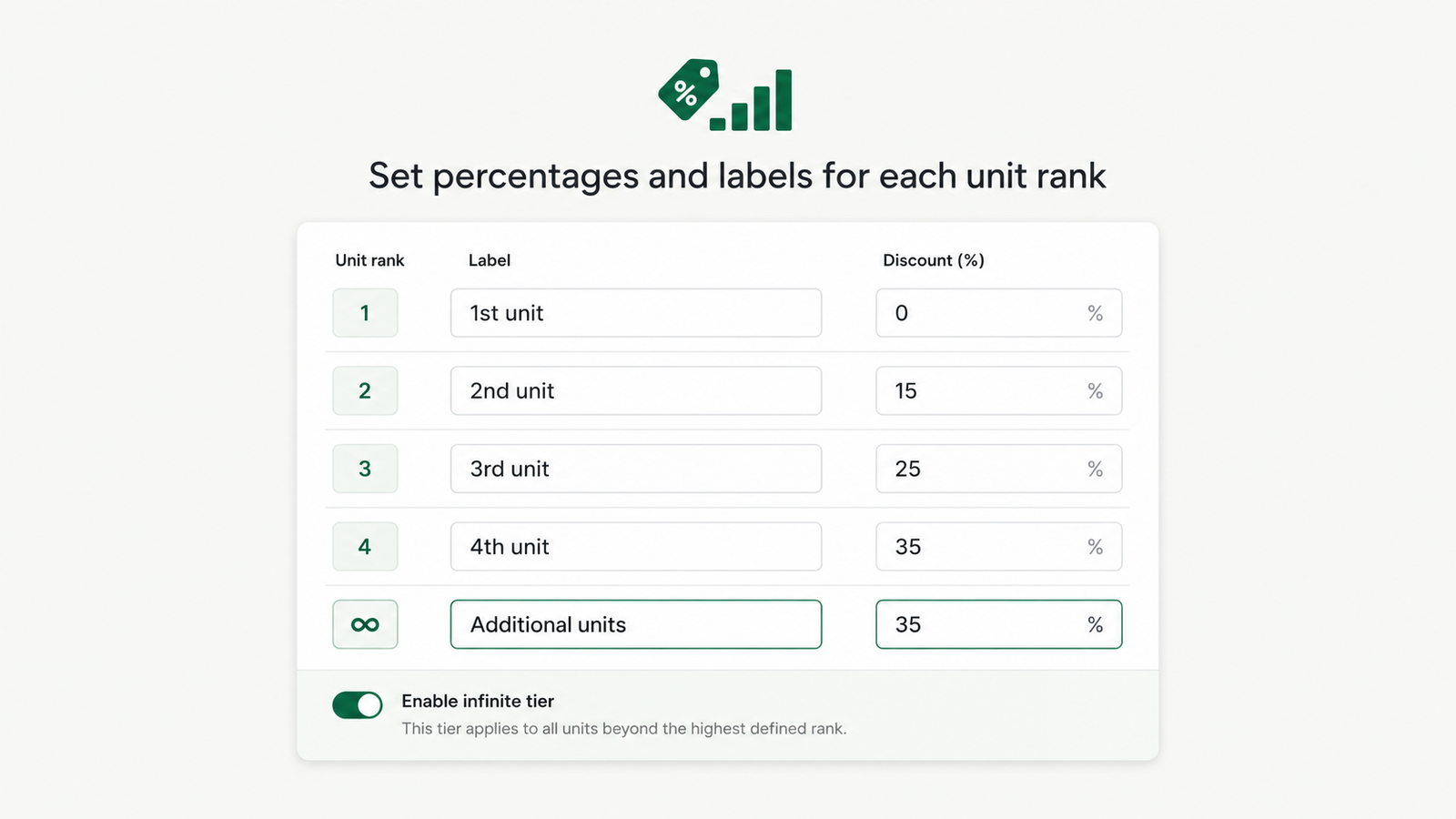Click the green discount tag icon
The width and height of the screenshot is (1456, 819).
[689, 89]
